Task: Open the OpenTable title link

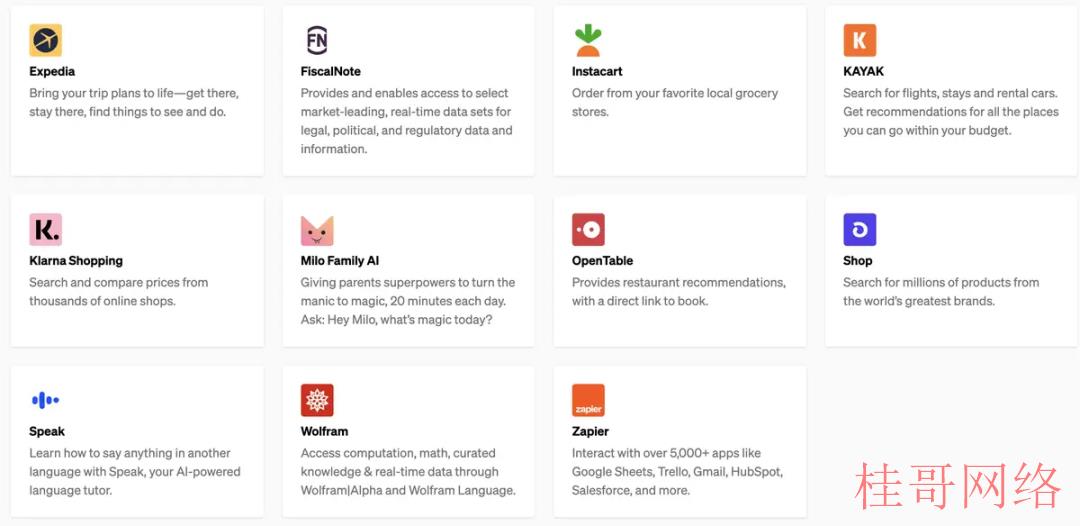Action: 602,261
